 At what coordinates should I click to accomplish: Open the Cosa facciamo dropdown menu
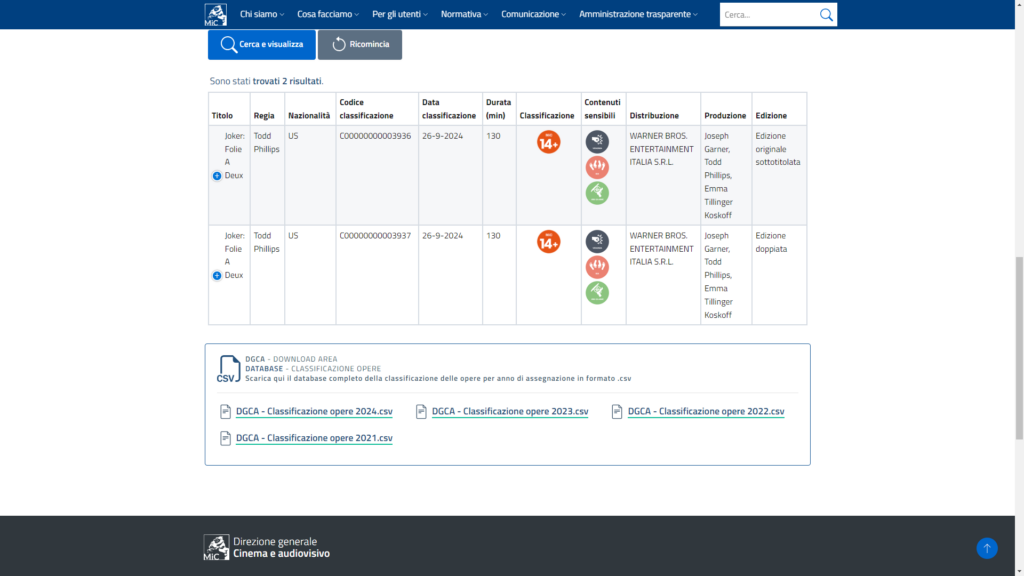click(328, 14)
